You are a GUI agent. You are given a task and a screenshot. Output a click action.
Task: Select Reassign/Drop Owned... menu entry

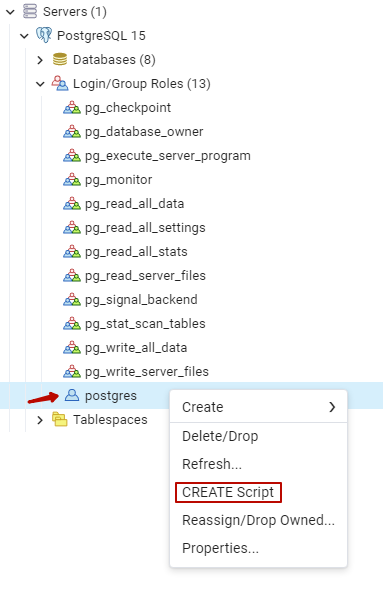(258, 520)
